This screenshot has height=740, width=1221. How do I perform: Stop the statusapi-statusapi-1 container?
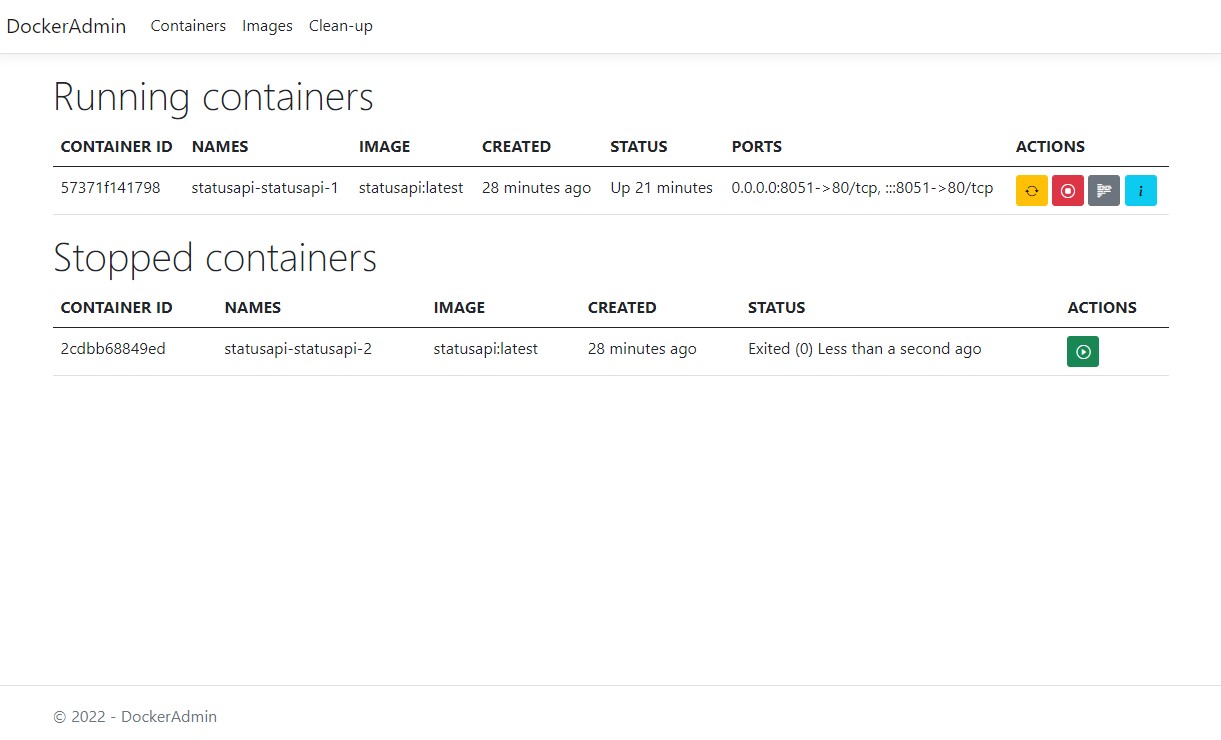(x=1068, y=190)
